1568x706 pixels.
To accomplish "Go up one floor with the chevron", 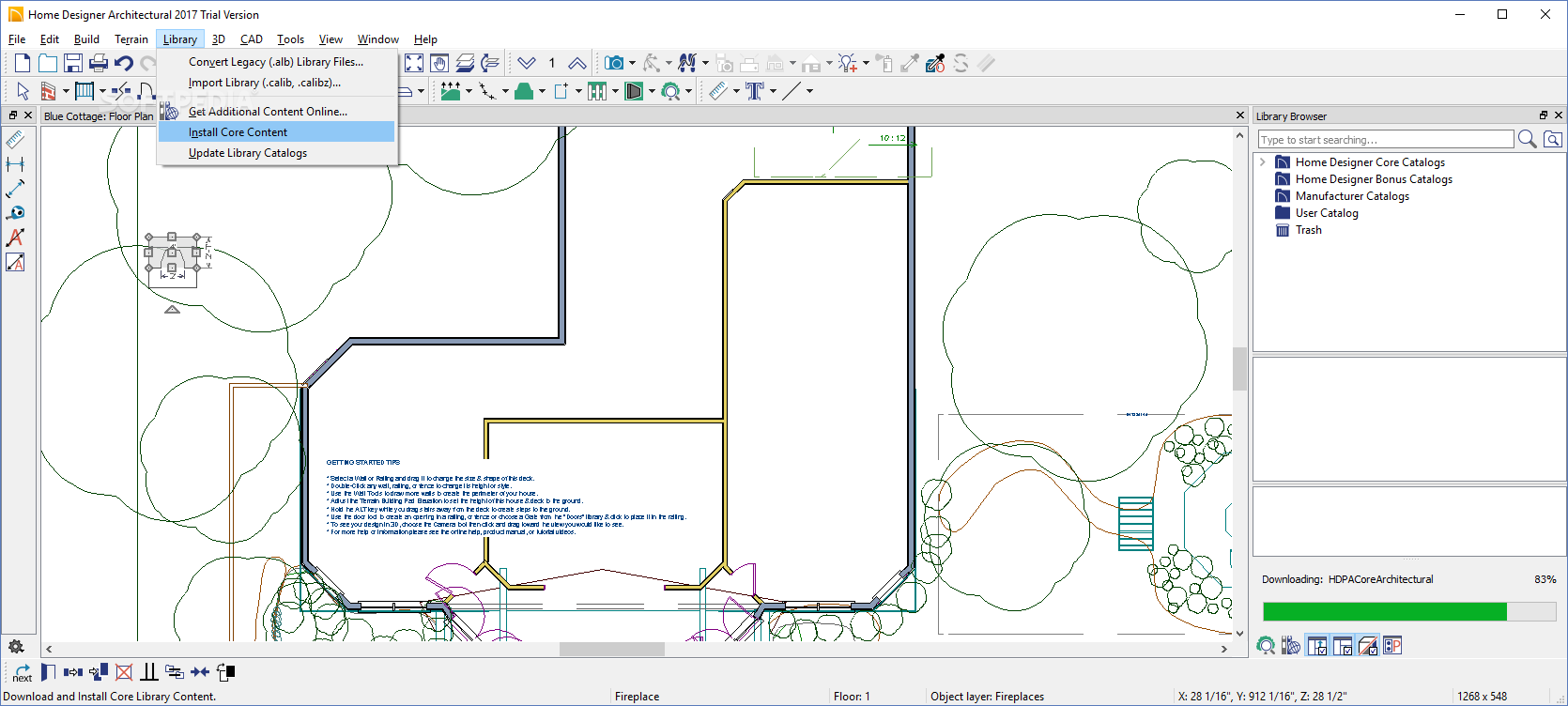I will tap(577, 63).
